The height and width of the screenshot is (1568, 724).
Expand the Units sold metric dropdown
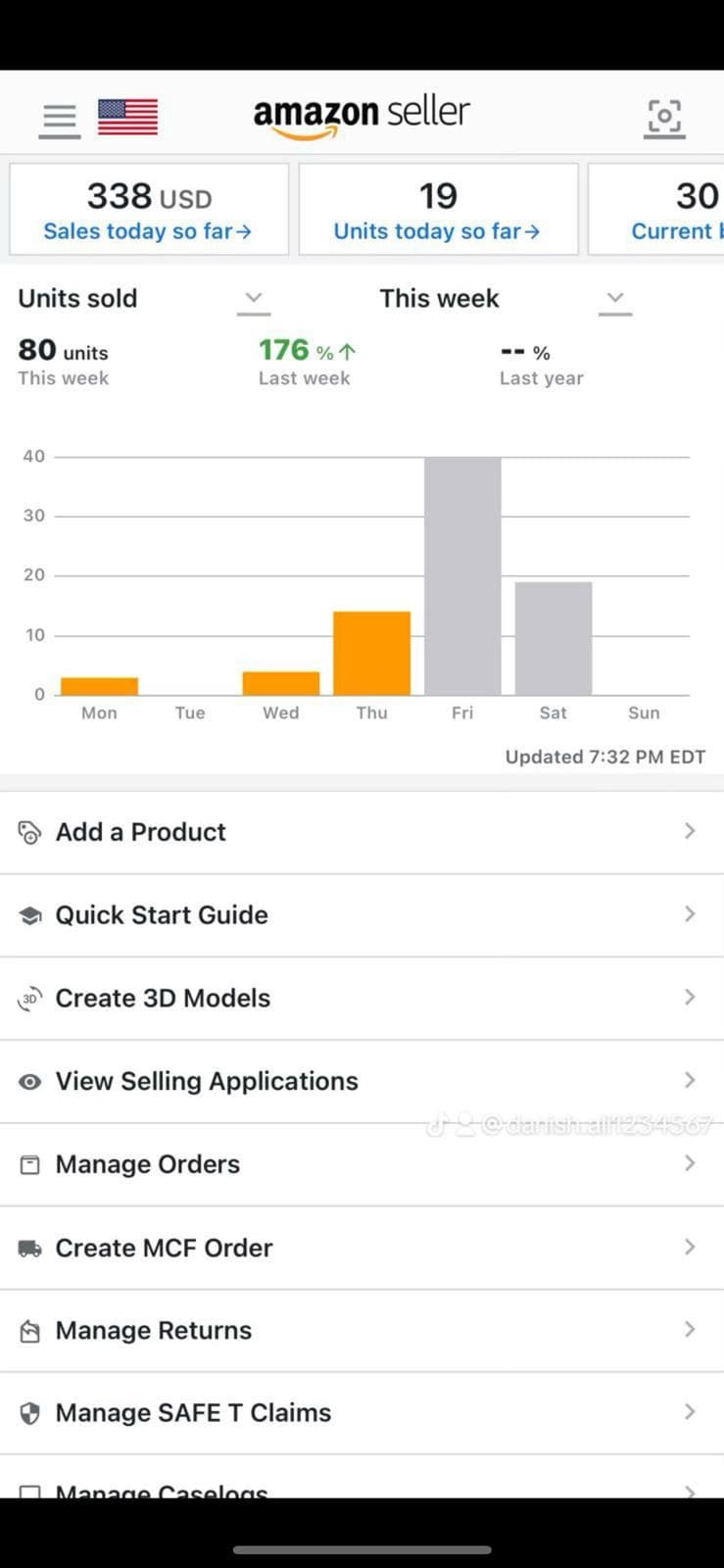254,299
